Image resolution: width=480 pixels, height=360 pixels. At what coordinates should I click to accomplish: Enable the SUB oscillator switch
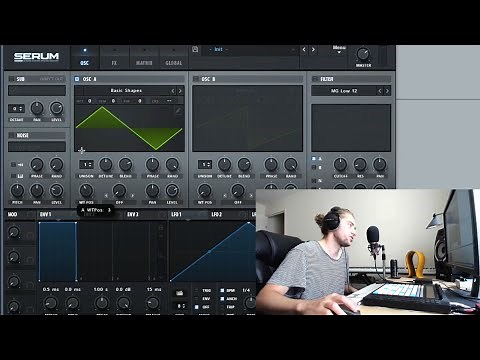click(x=12, y=79)
